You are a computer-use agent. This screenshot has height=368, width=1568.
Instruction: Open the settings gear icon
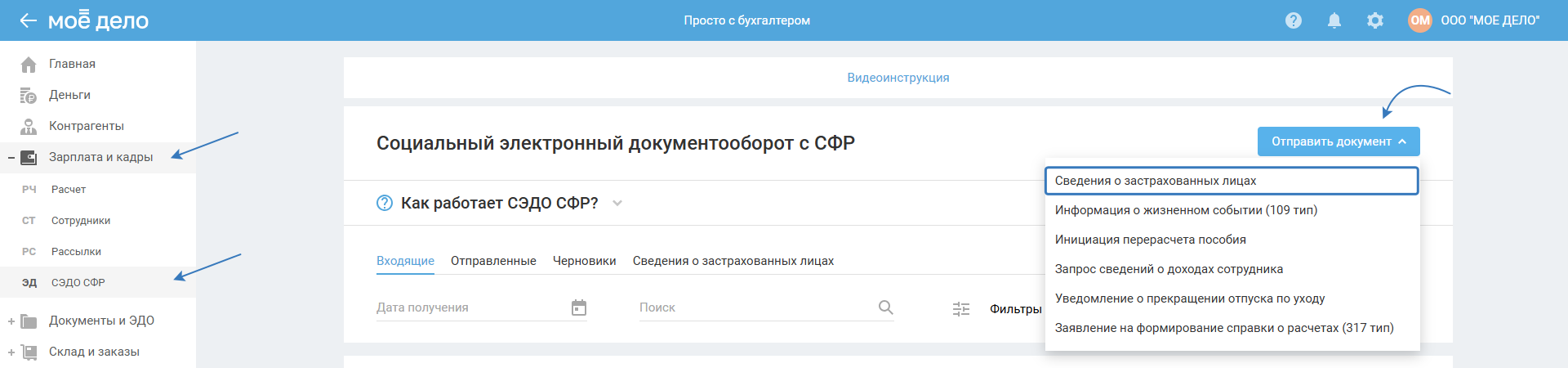(1375, 20)
